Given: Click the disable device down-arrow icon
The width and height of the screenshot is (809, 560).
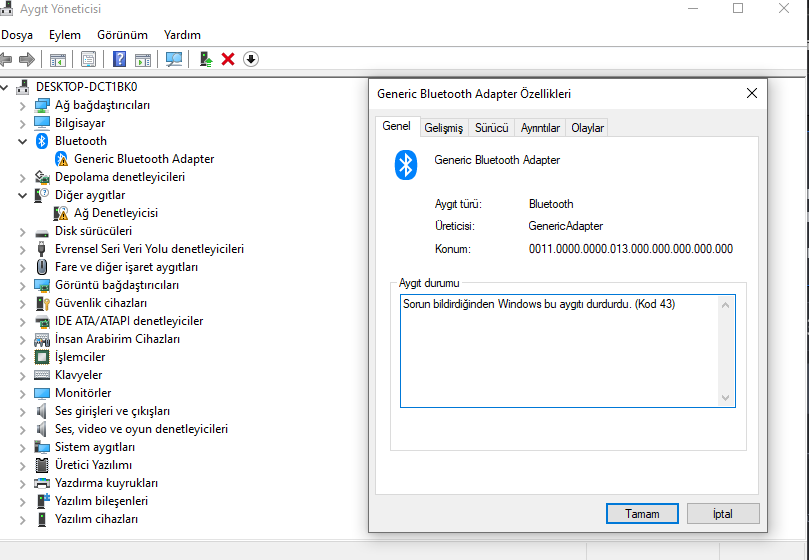Looking at the screenshot, I should [x=251, y=59].
